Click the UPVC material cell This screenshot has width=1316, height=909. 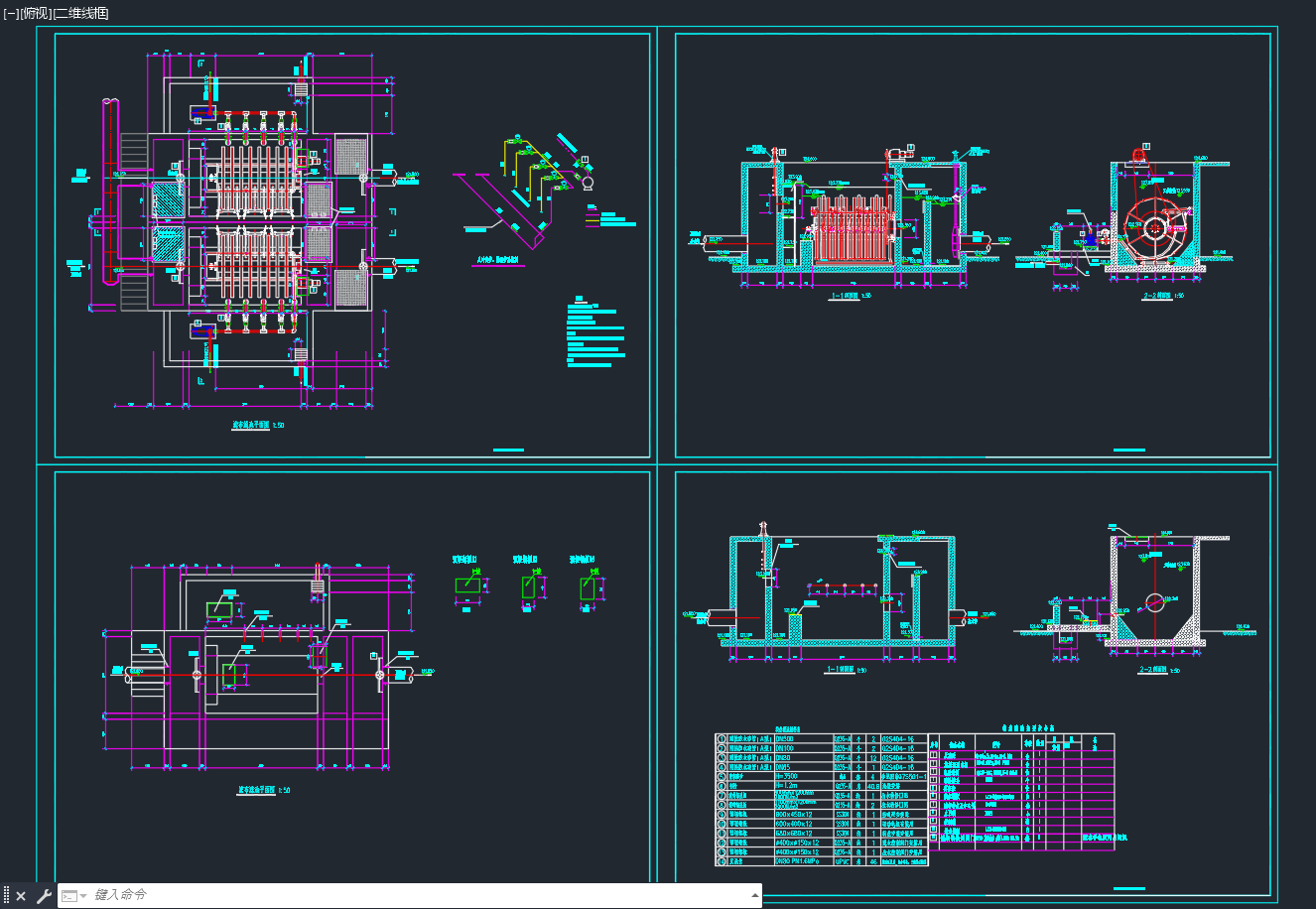pyautogui.click(x=843, y=861)
